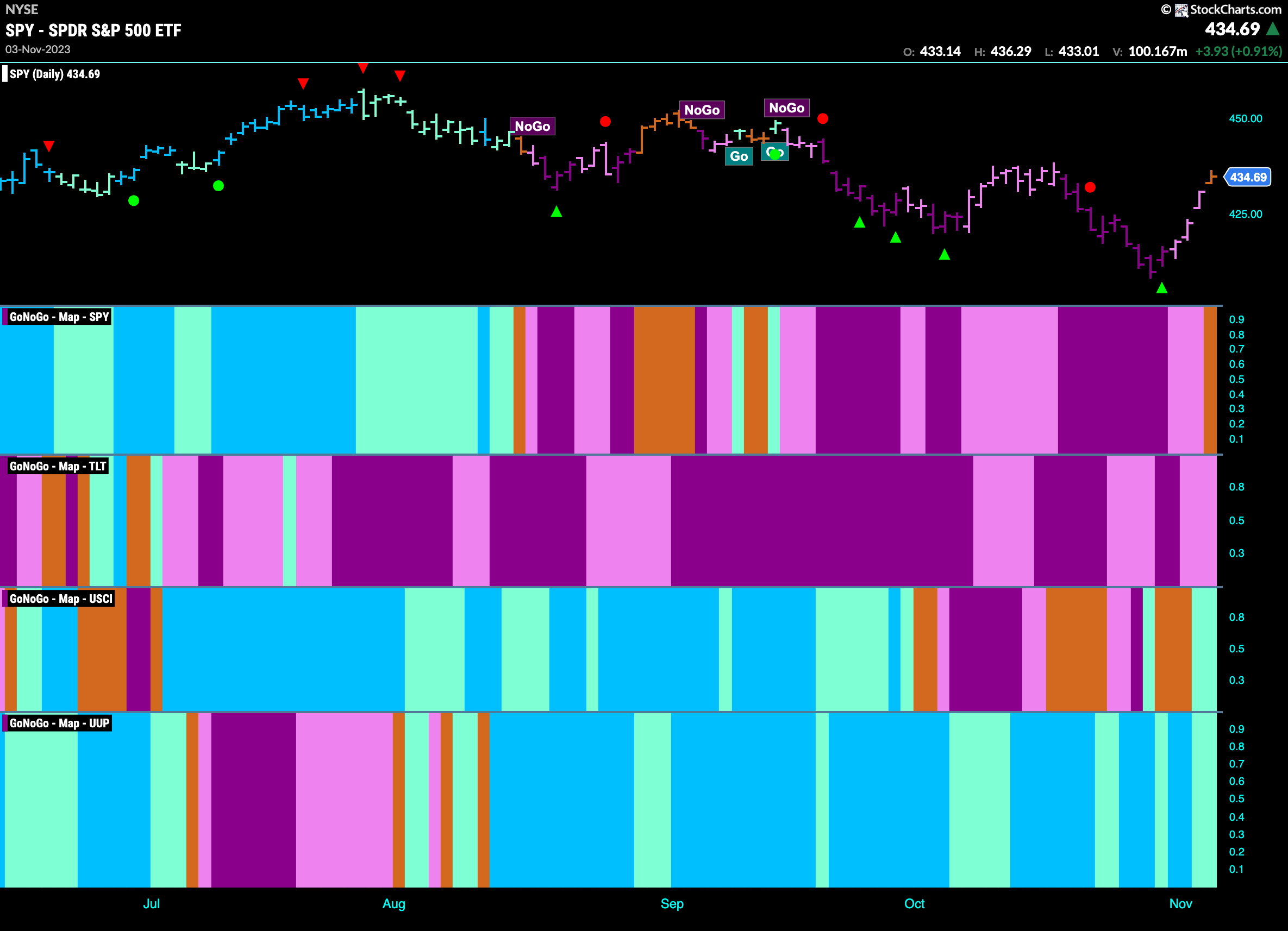Click the wide dark-purple September band in TLT map
This screenshot has height=931, width=1288.
point(822,520)
